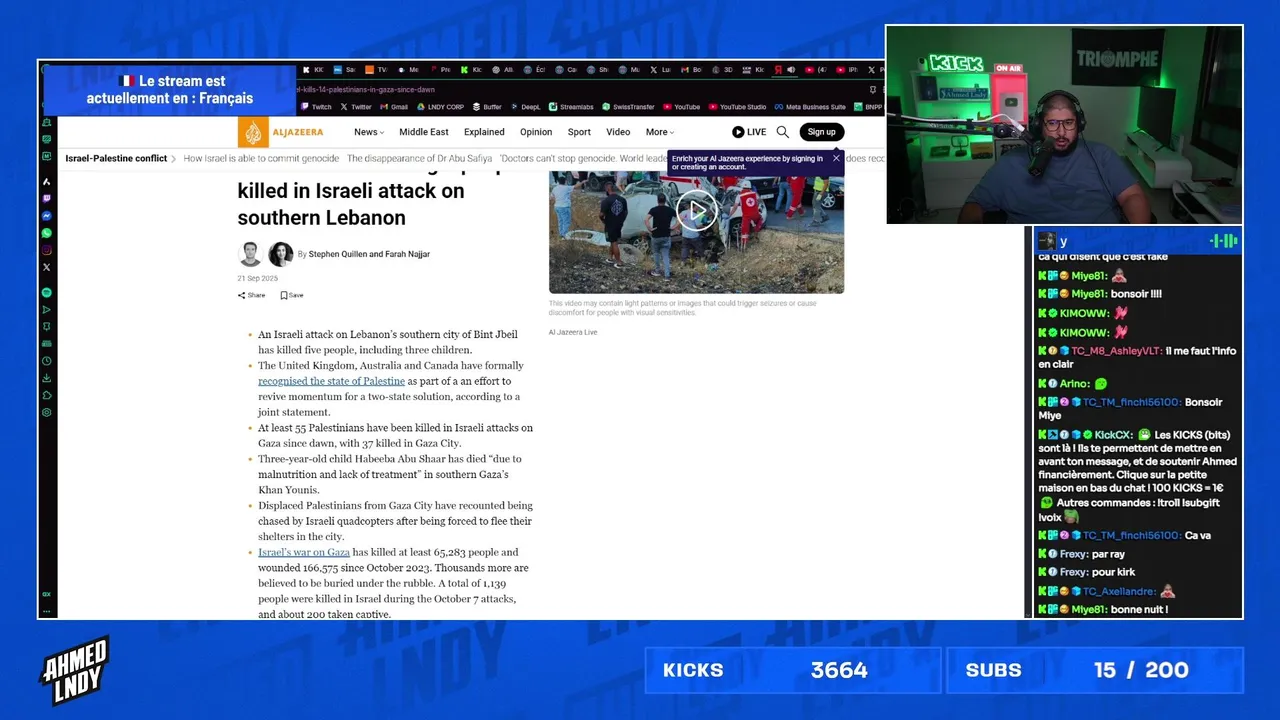Open the player triangle icon in sidebar

point(47,310)
